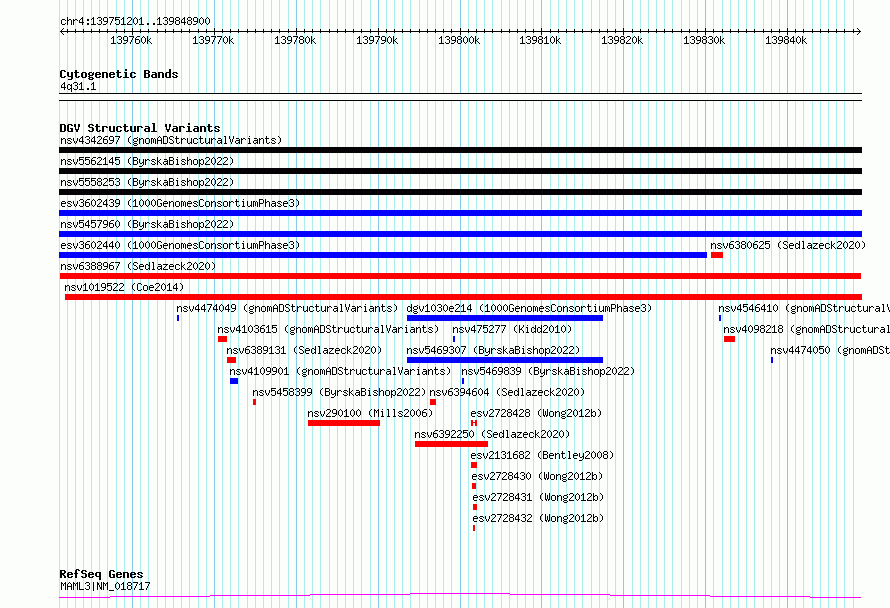
Task: Click nsv4474049 gnomADStructuralVariants label
Action: tap(287, 308)
